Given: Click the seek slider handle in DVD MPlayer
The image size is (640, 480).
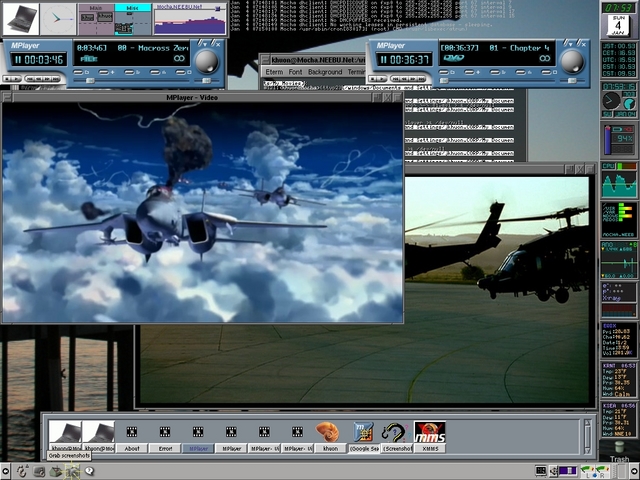Looking at the screenshot, I should coord(444,81).
